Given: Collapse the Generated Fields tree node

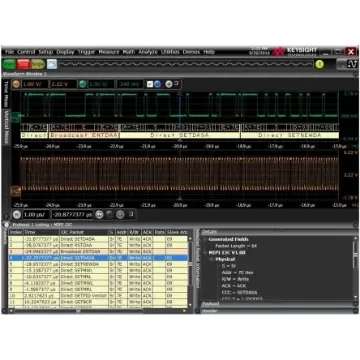Looking at the screenshot, I should [204, 239].
